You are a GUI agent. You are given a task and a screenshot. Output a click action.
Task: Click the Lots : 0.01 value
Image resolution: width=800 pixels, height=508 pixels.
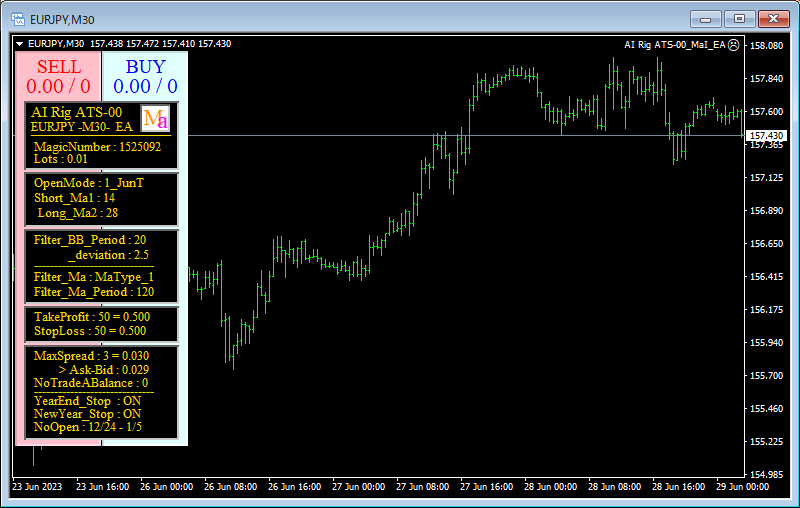(x=61, y=159)
